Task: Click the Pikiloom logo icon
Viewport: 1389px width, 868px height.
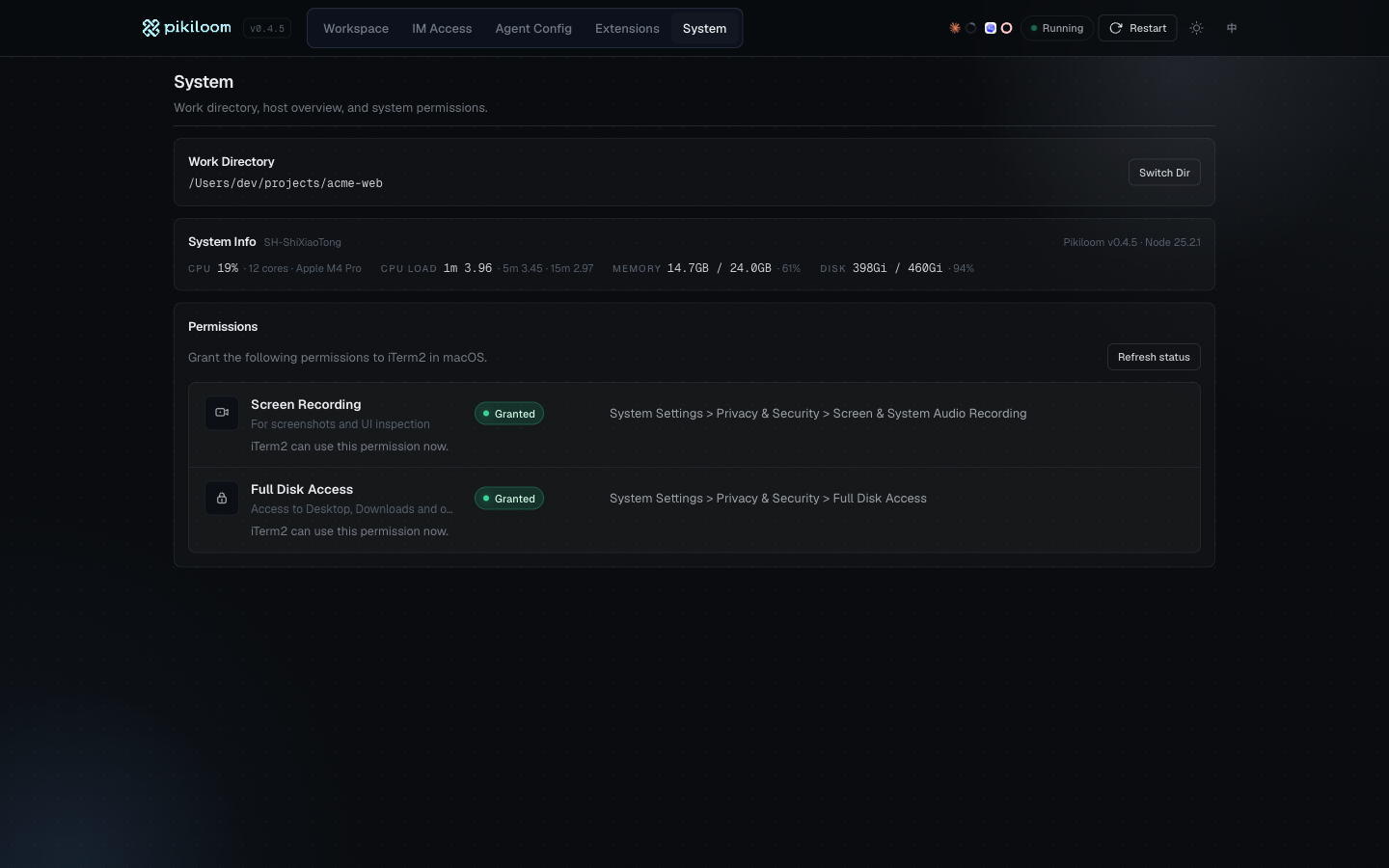Action: (x=150, y=28)
